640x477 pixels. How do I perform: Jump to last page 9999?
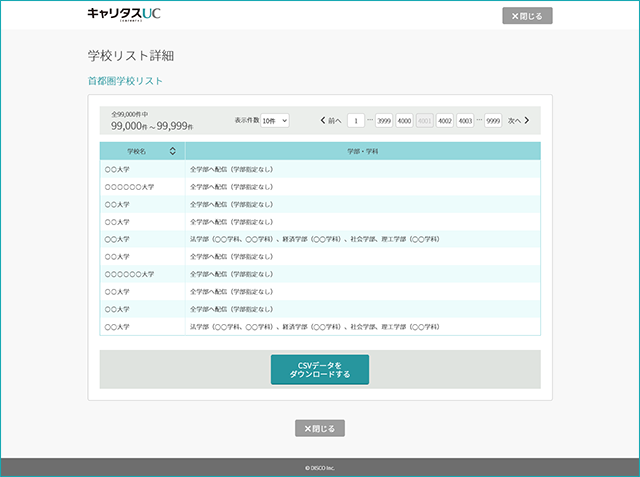pyautogui.click(x=493, y=120)
